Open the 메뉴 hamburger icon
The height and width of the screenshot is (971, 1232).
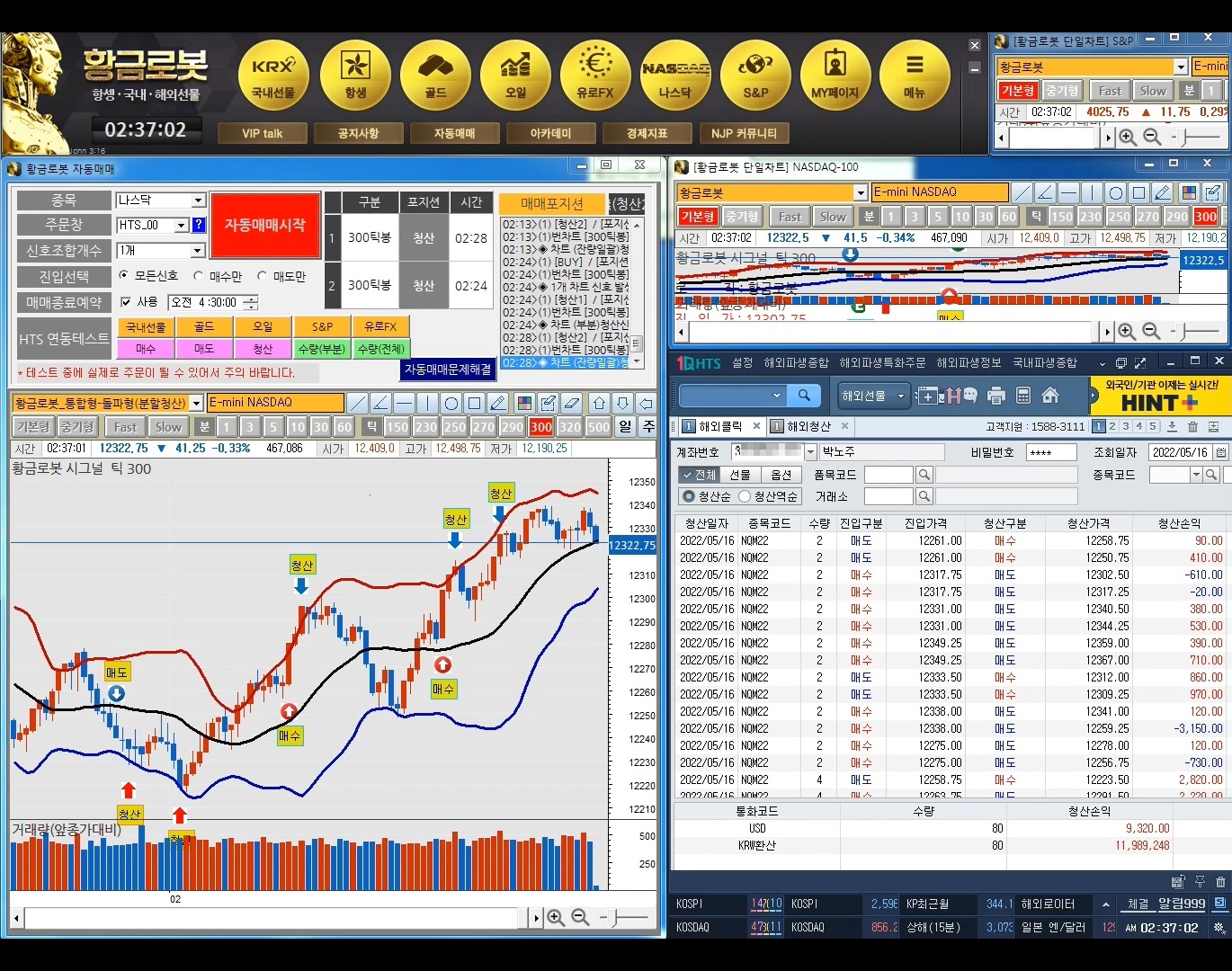915,76
